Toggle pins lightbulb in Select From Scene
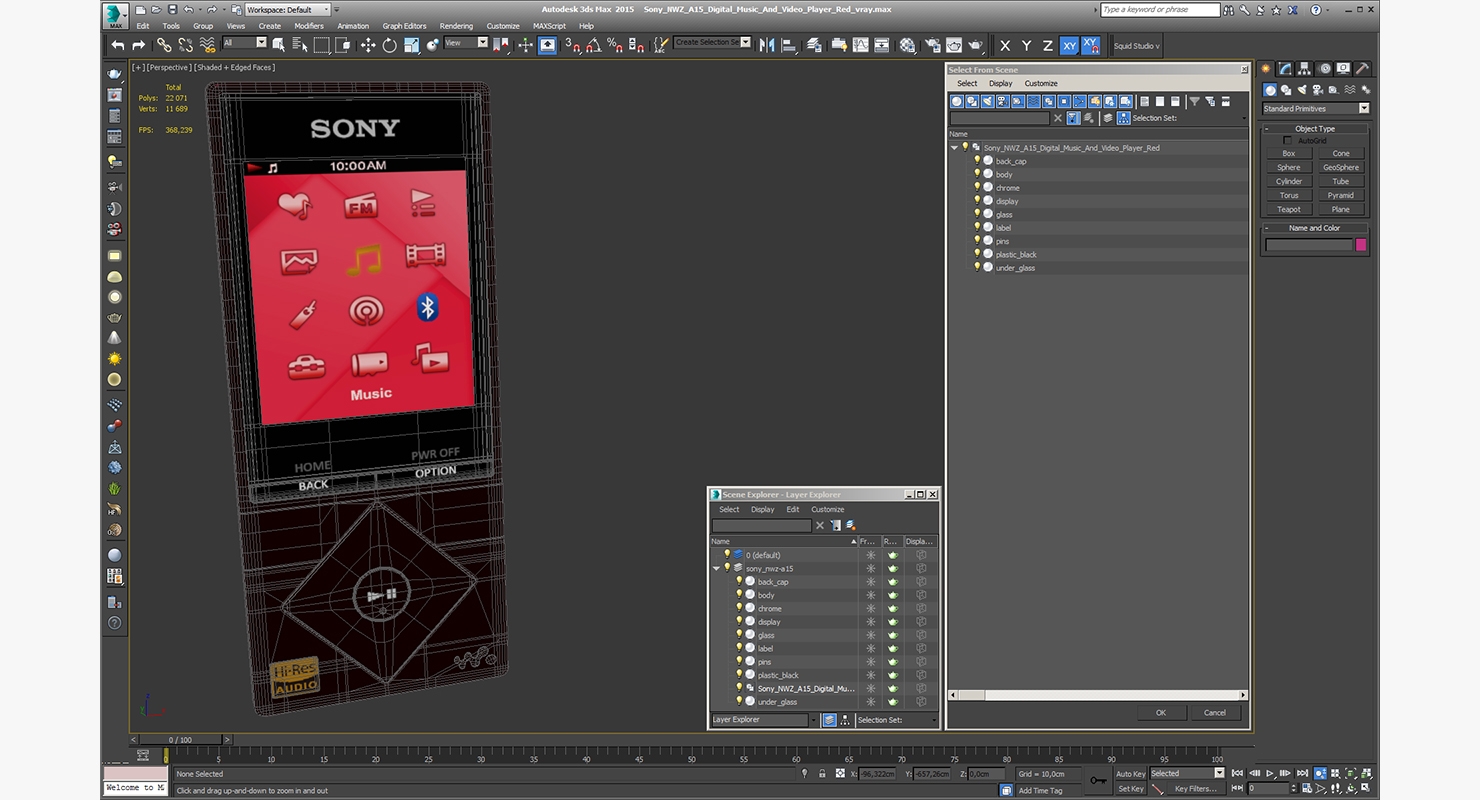This screenshot has width=1480, height=800. point(977,241)
